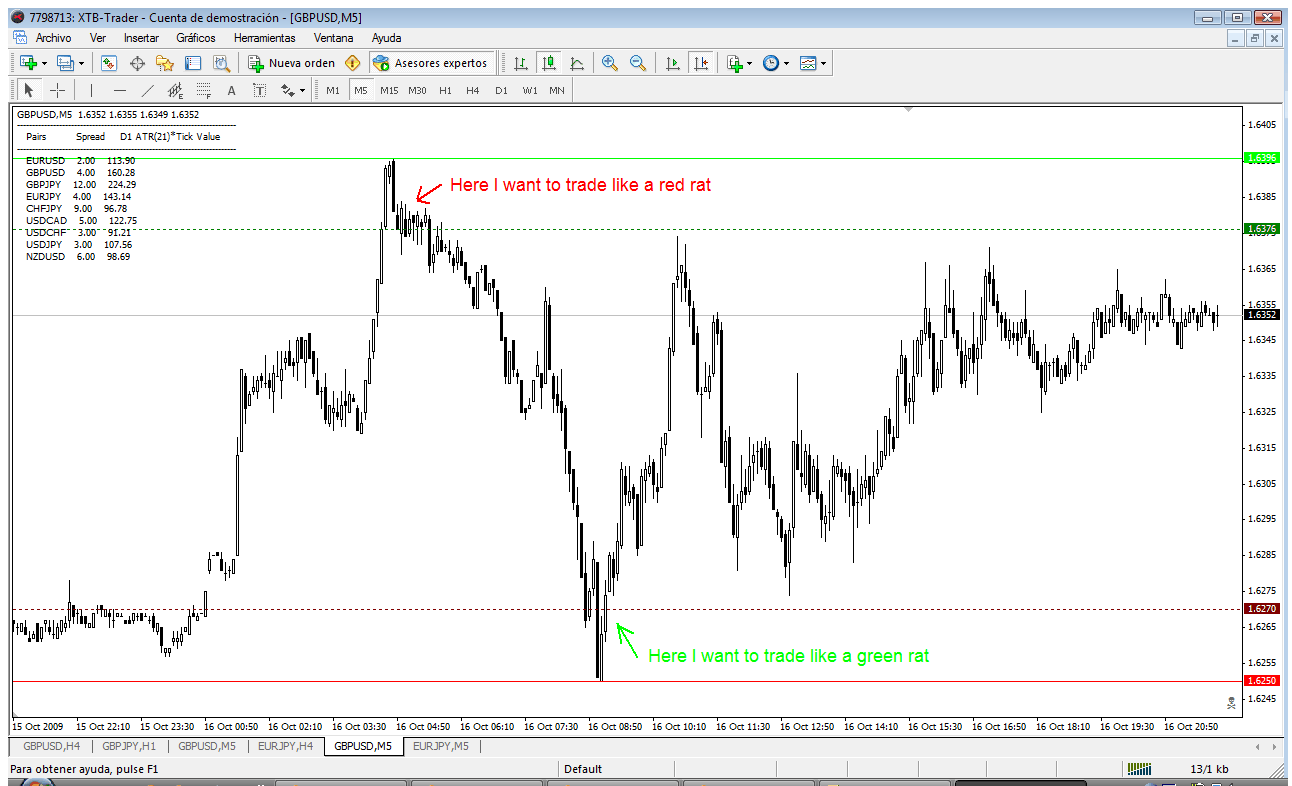Switch timeframe to M1
This screenshot has width=1292, height=786.
click(333, 90)
